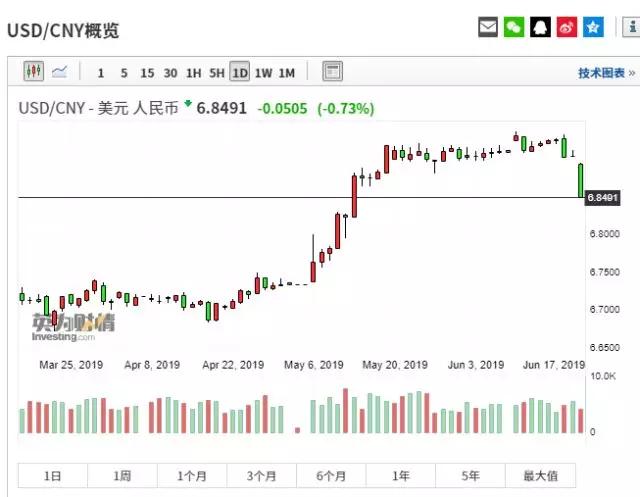Switch to candlestick chart type
Viewport: 640px width, 497px height.
[34, 72]
